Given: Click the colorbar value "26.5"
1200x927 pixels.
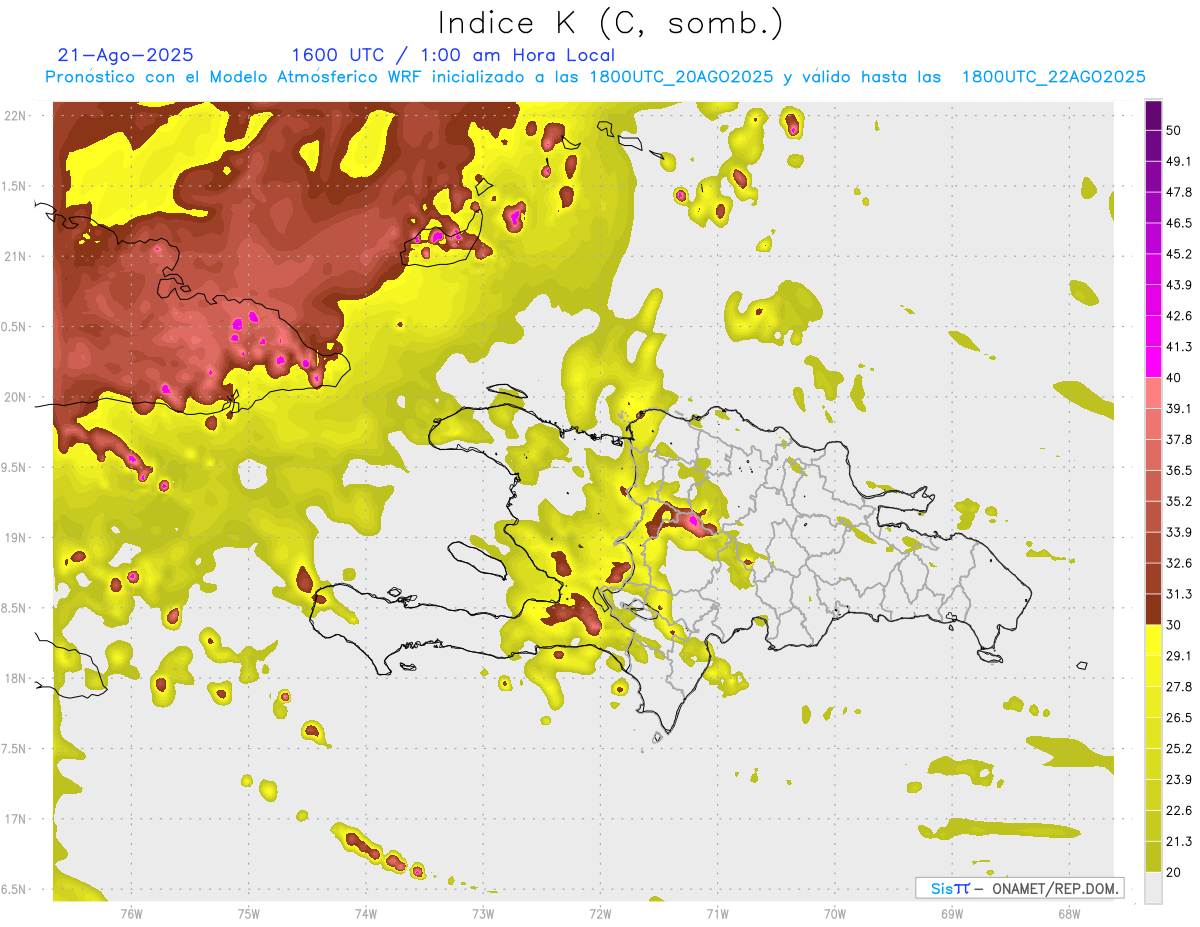Looking at the screenshot, I should coord(1179,718).
